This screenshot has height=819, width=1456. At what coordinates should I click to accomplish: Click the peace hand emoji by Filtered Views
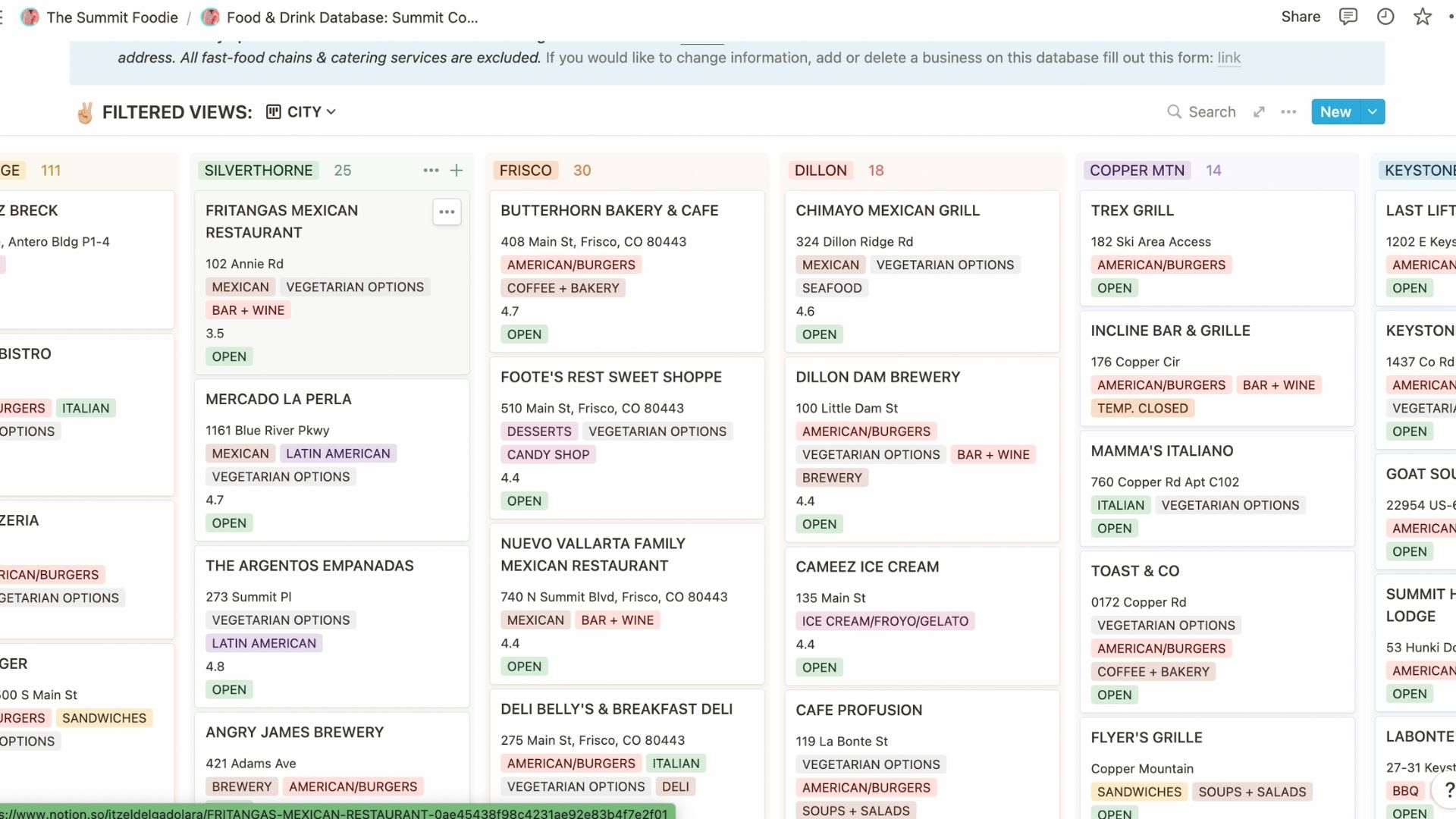(x=85, y=112)
